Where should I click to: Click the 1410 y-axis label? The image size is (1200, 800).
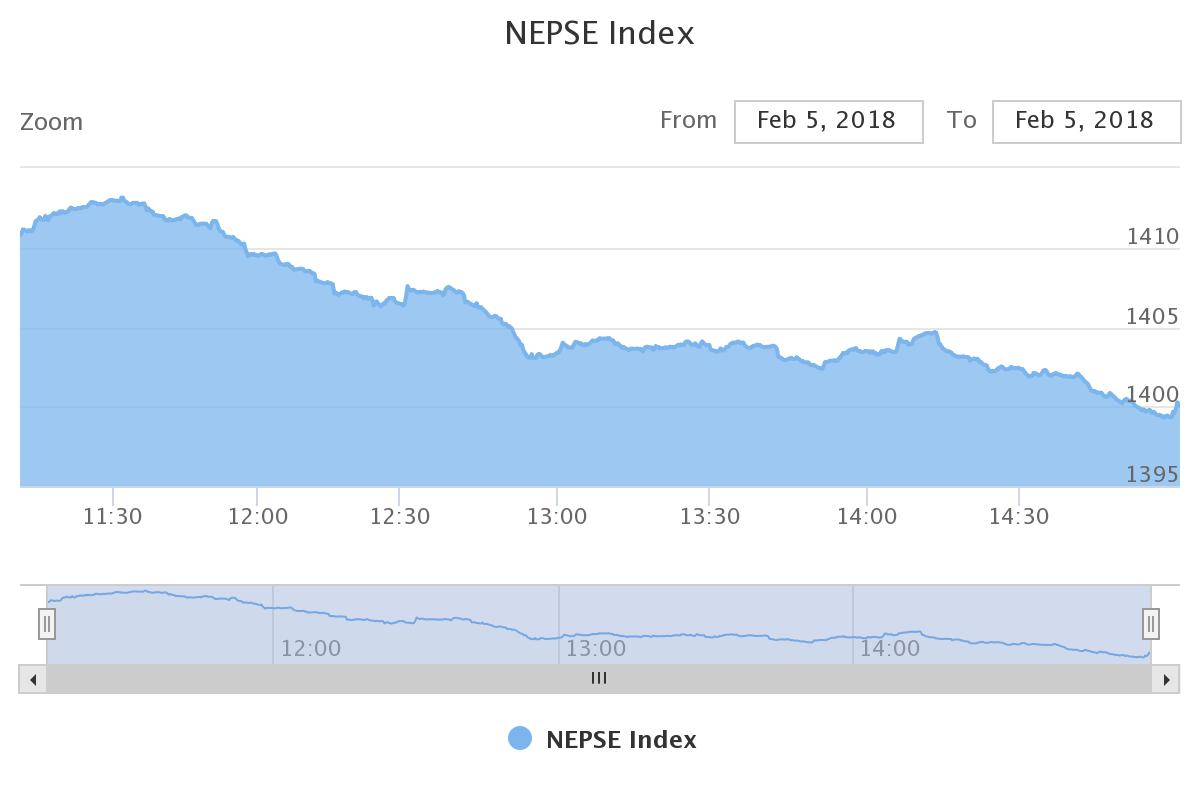[x=1153, y=237]
